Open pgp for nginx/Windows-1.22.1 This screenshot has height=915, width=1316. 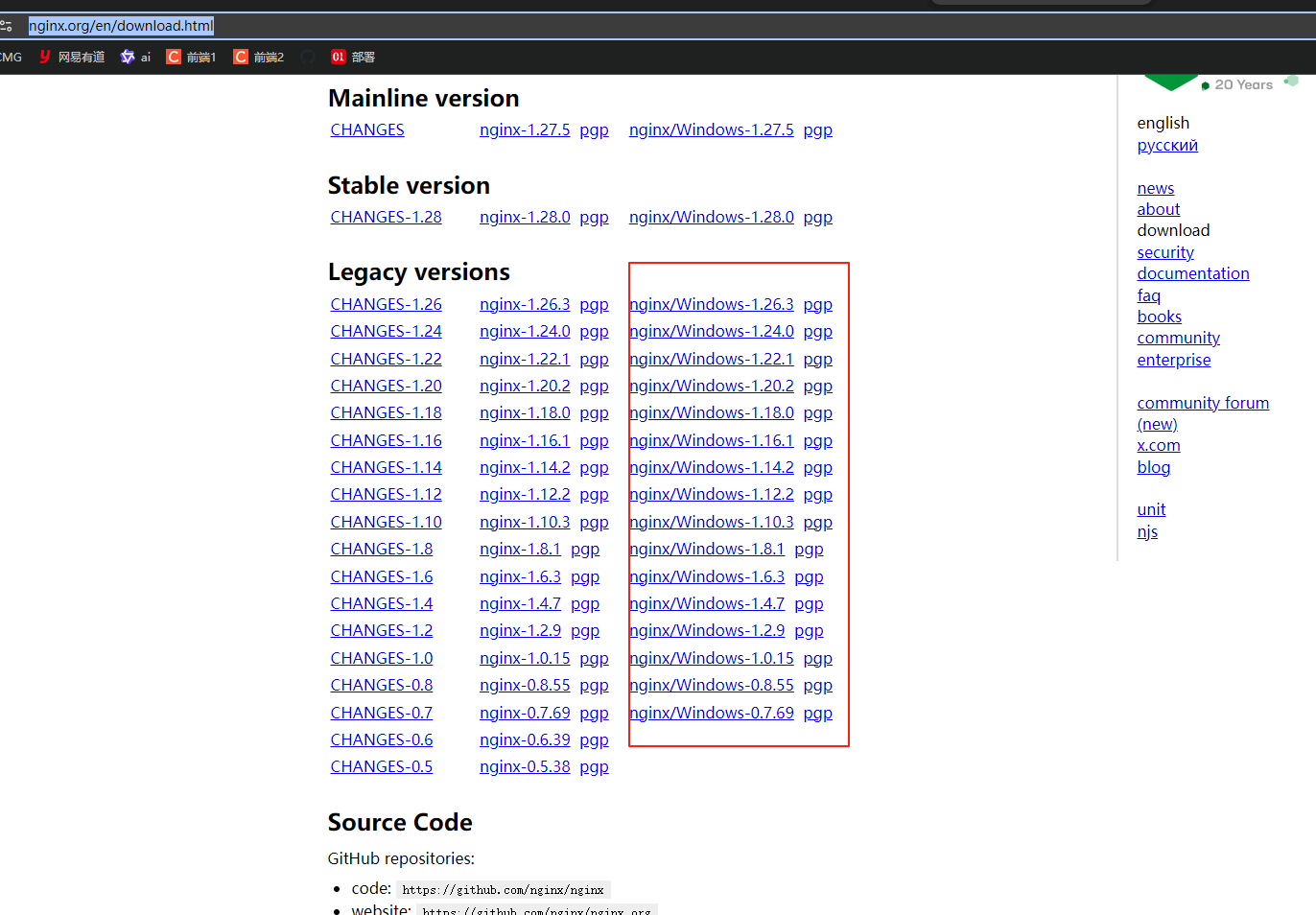[818, 360]
